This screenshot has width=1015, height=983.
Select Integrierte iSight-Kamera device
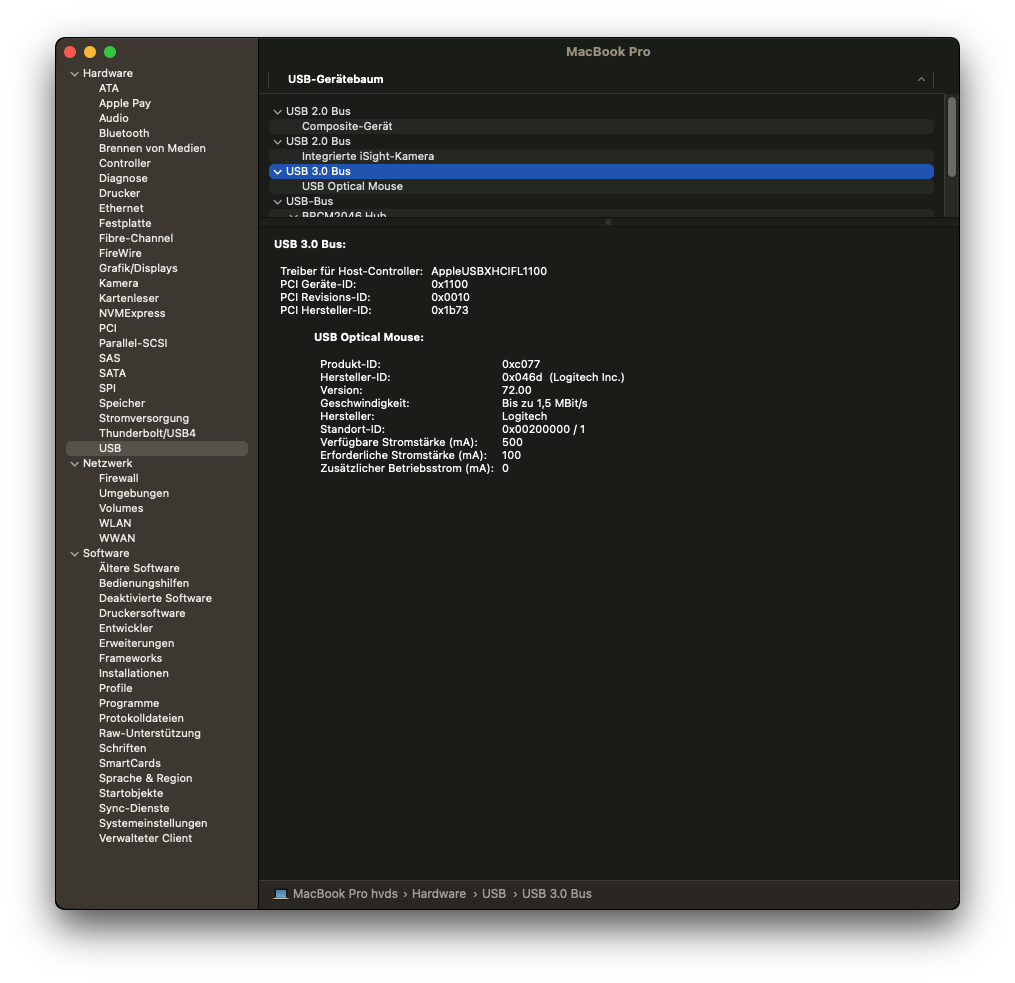coord(601,156)
